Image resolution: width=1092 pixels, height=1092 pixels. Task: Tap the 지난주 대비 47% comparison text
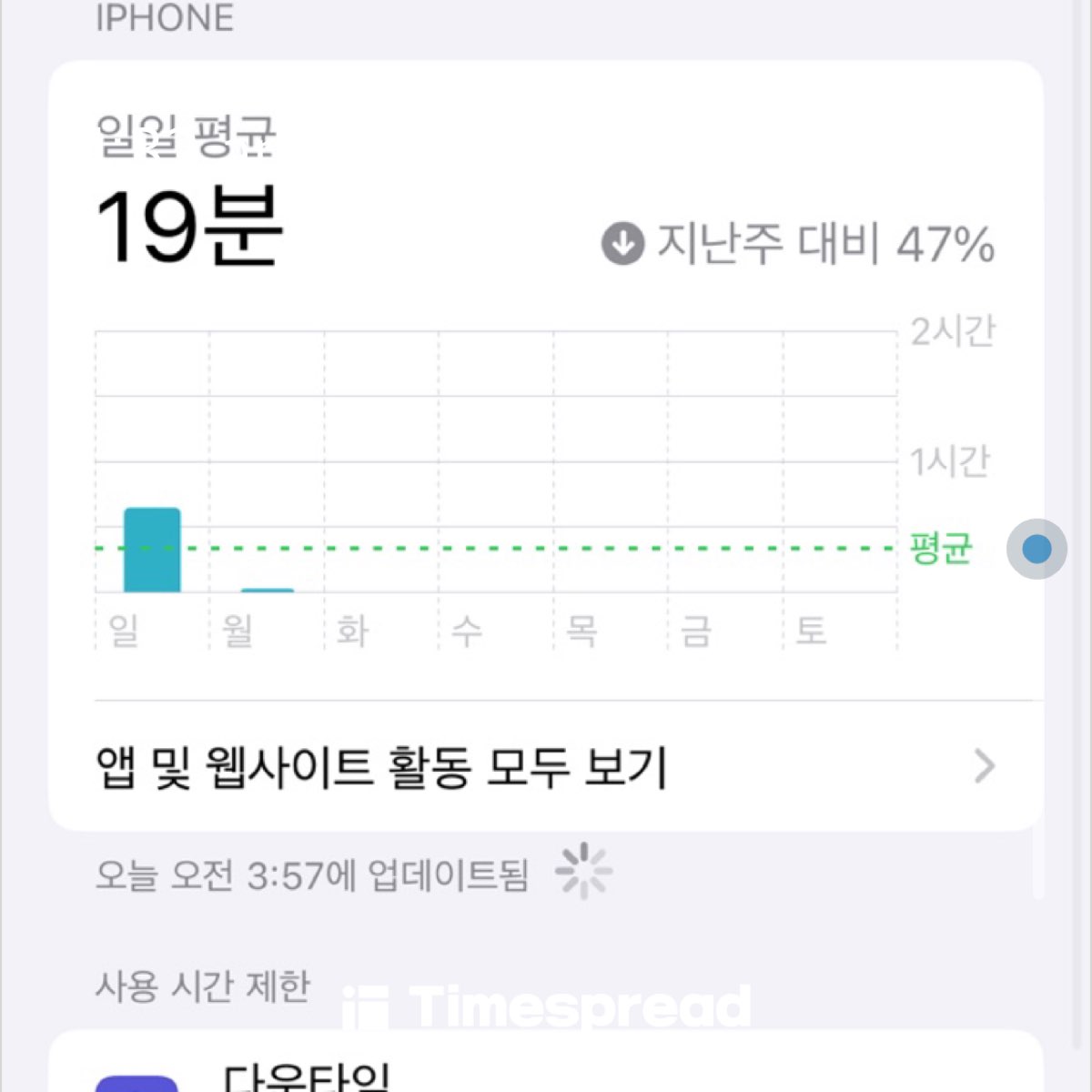coord(826,244)
